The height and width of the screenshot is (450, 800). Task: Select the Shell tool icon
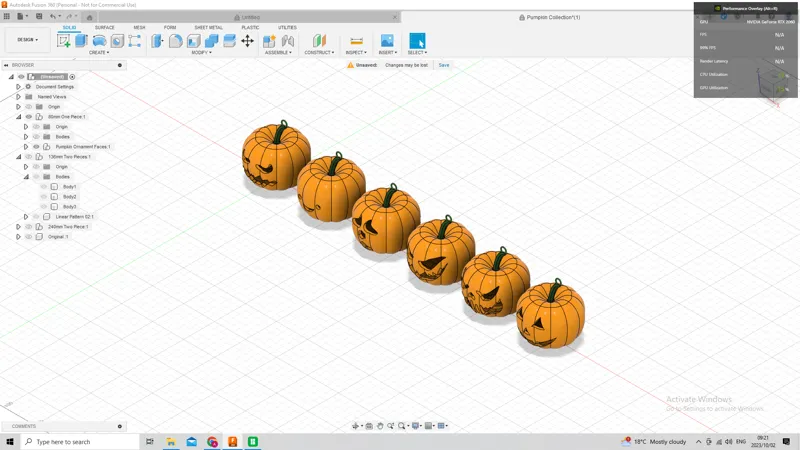tap(193, 41)
